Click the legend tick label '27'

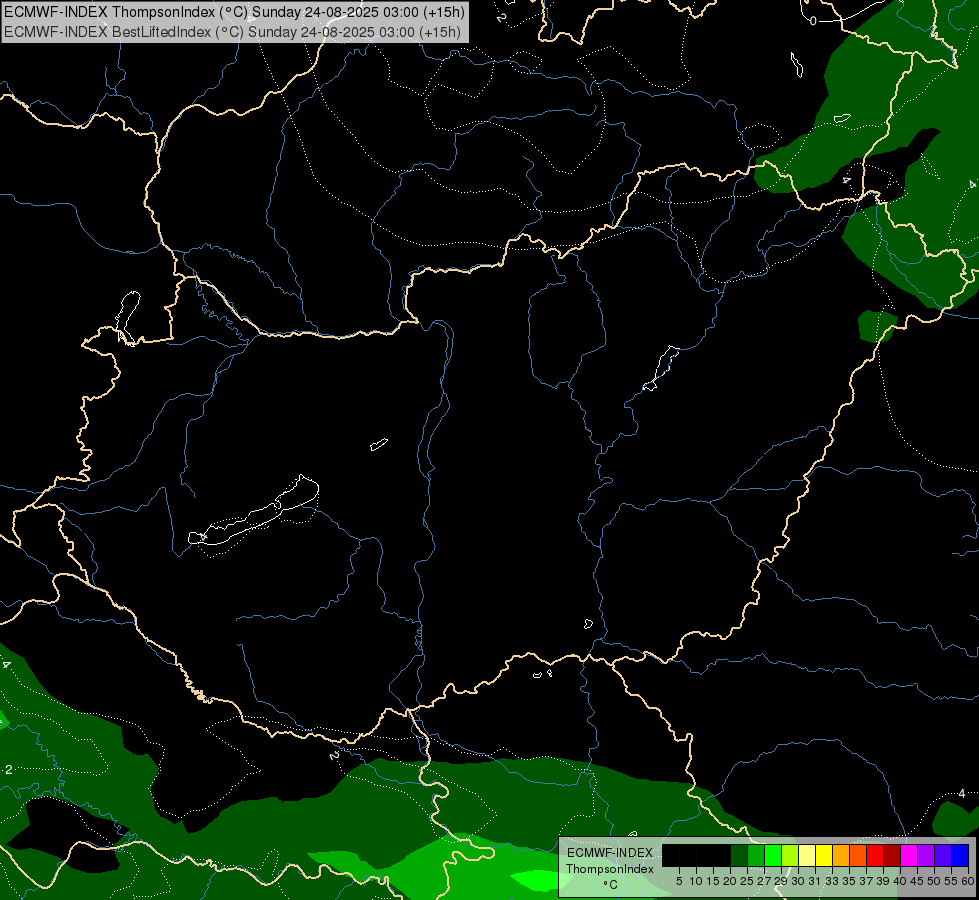point(764,881)
